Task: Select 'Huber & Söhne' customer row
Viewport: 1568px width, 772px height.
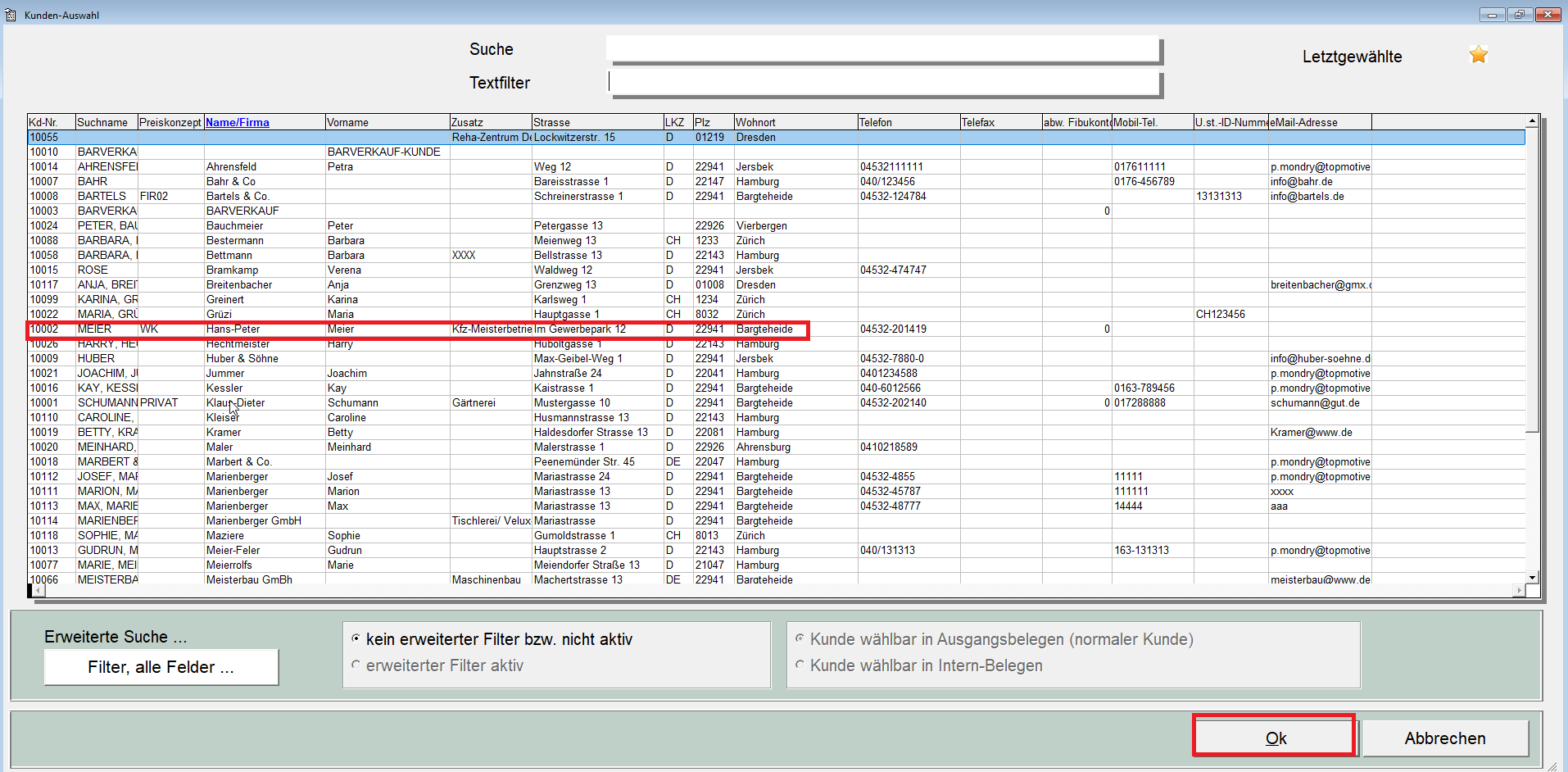Action: (x=777, y=358)
